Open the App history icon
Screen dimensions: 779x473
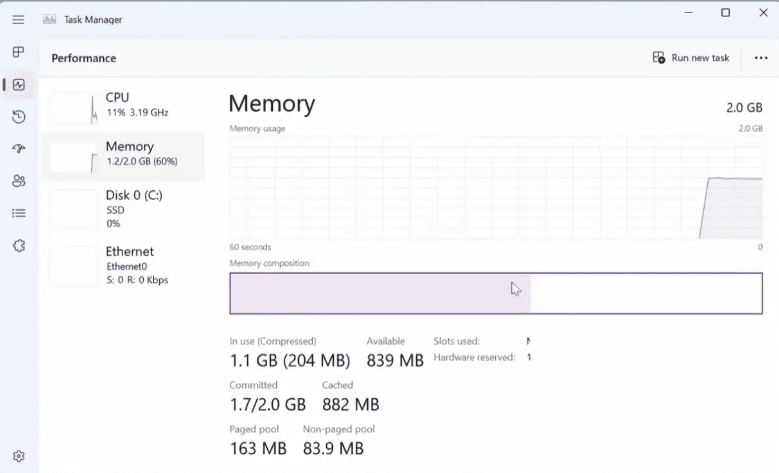coord(19,117)
